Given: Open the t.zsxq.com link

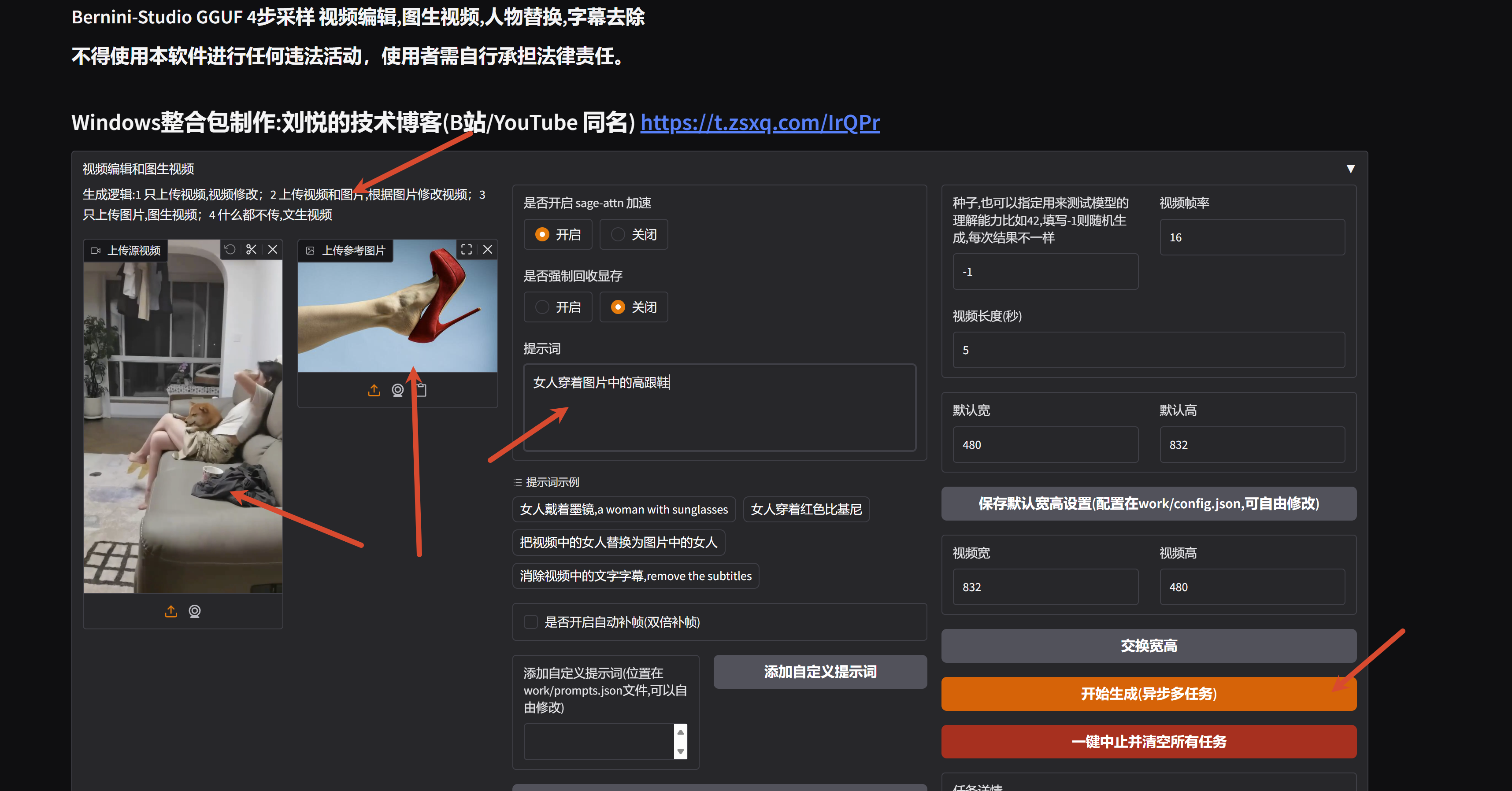Looking at the screenshot, I should click(x=760, y=122).
